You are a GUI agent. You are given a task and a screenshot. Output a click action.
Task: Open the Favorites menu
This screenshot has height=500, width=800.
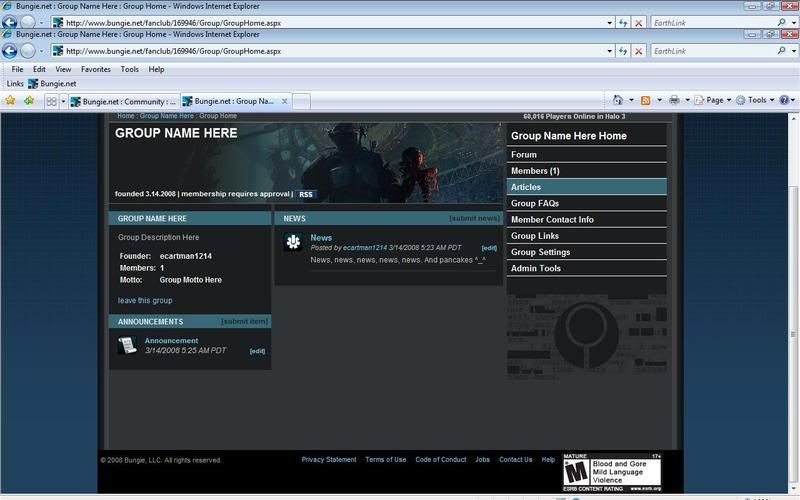coord(96,69)
